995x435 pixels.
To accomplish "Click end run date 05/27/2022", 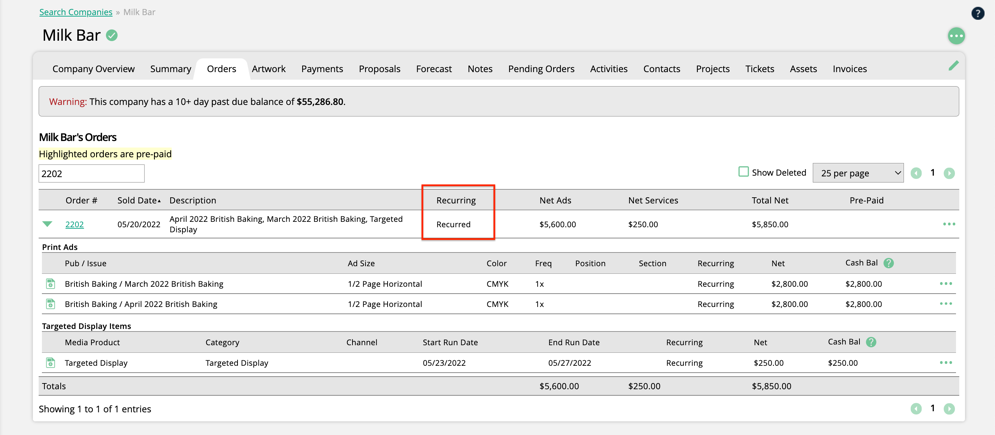I will pos(570,363).
